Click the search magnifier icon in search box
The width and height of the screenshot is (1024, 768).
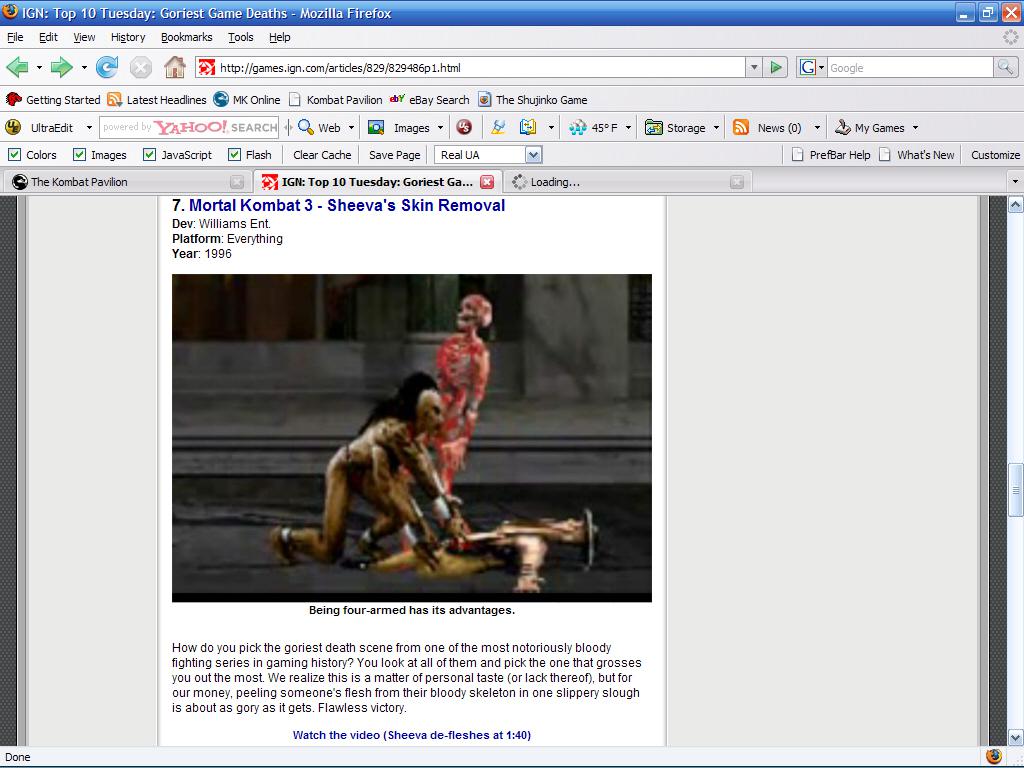click(x=1005, y=68)
